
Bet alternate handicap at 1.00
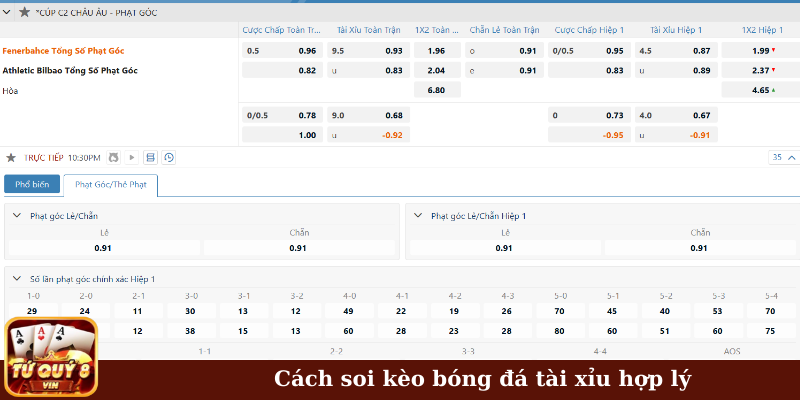[x=283, y=135]
